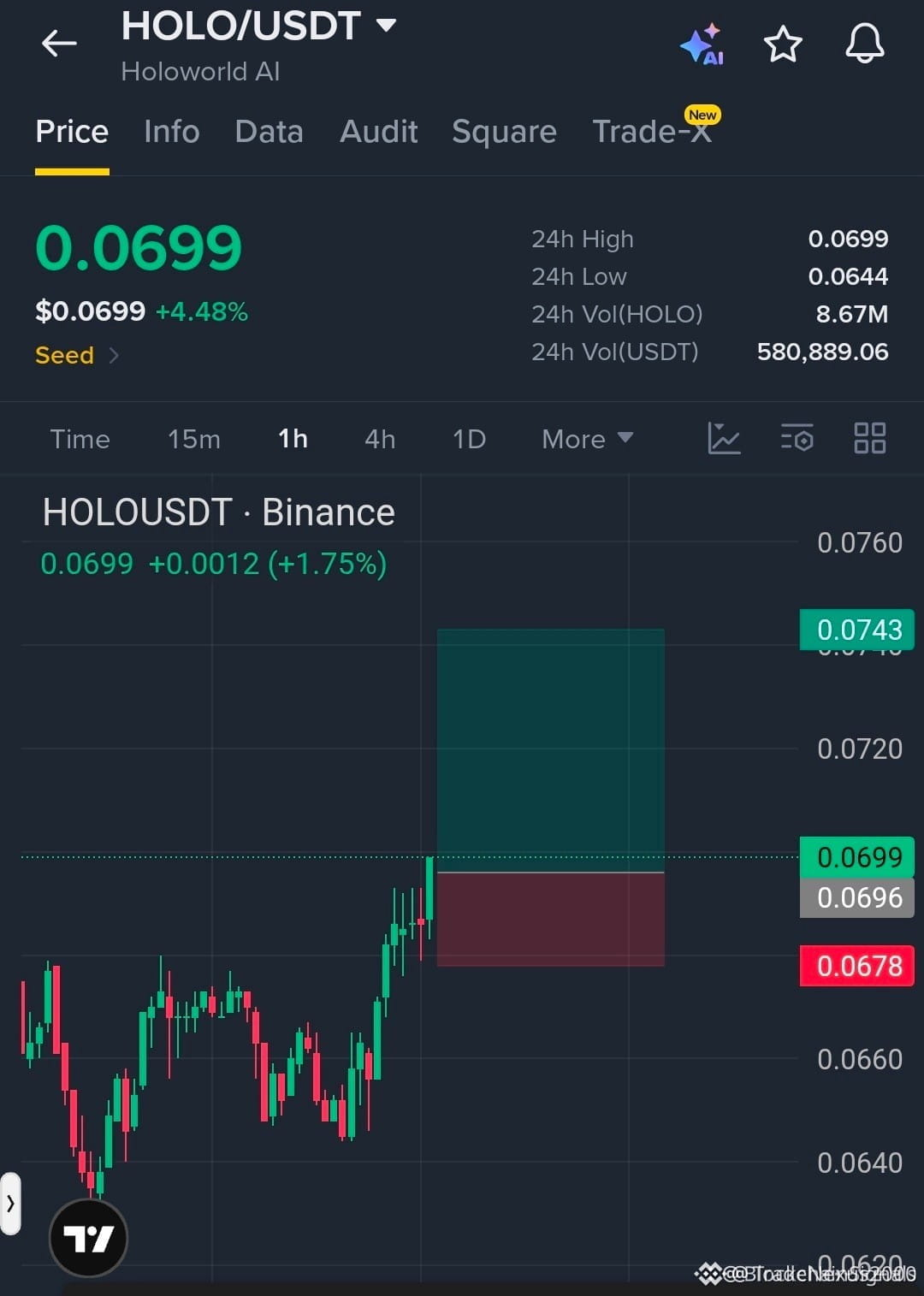The height and width of the screenshot is (1296, 924).
Task: Click the Holoworld AI subtitle
Action: pyautogui.click(x=200, y=71)
